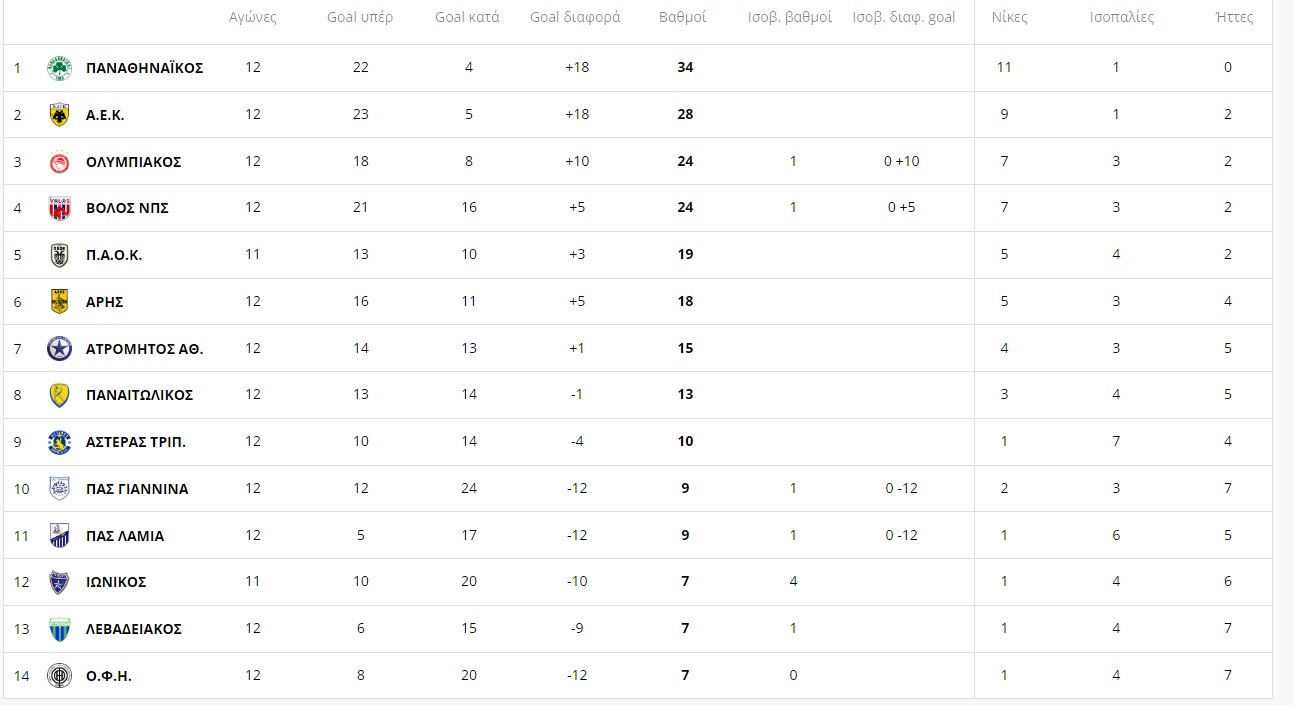Click the Panetolikos yellow shield crest
This screenshot has height=705, width=1294.
(59, 395)
